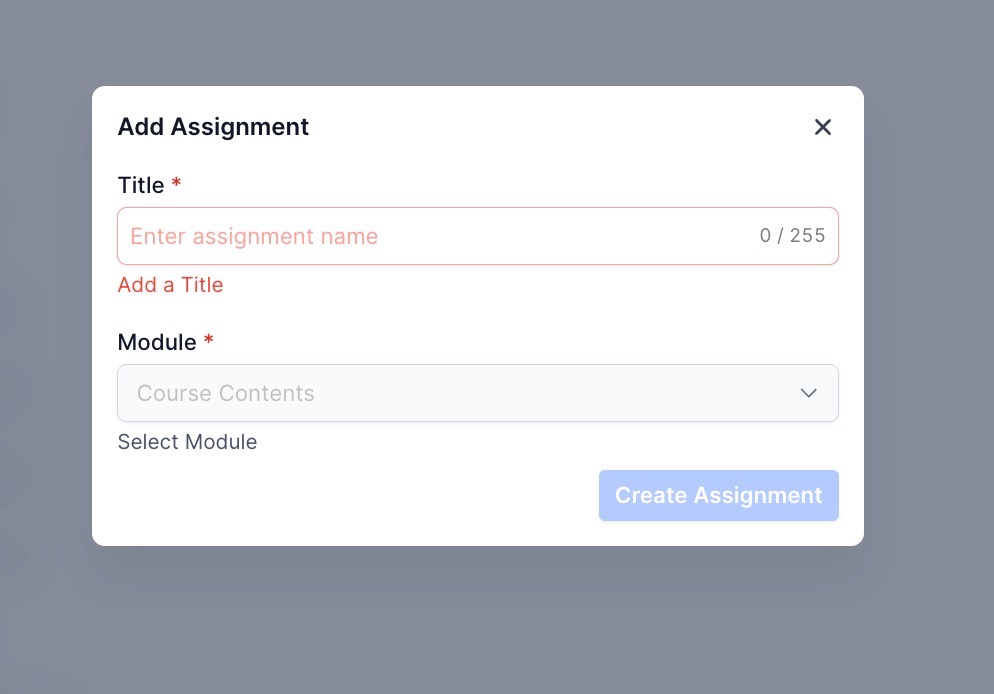994x694 pixels.
Task: Click the "0 / 255" character counter
Action: pyautogui.click(x=792, y=236)
